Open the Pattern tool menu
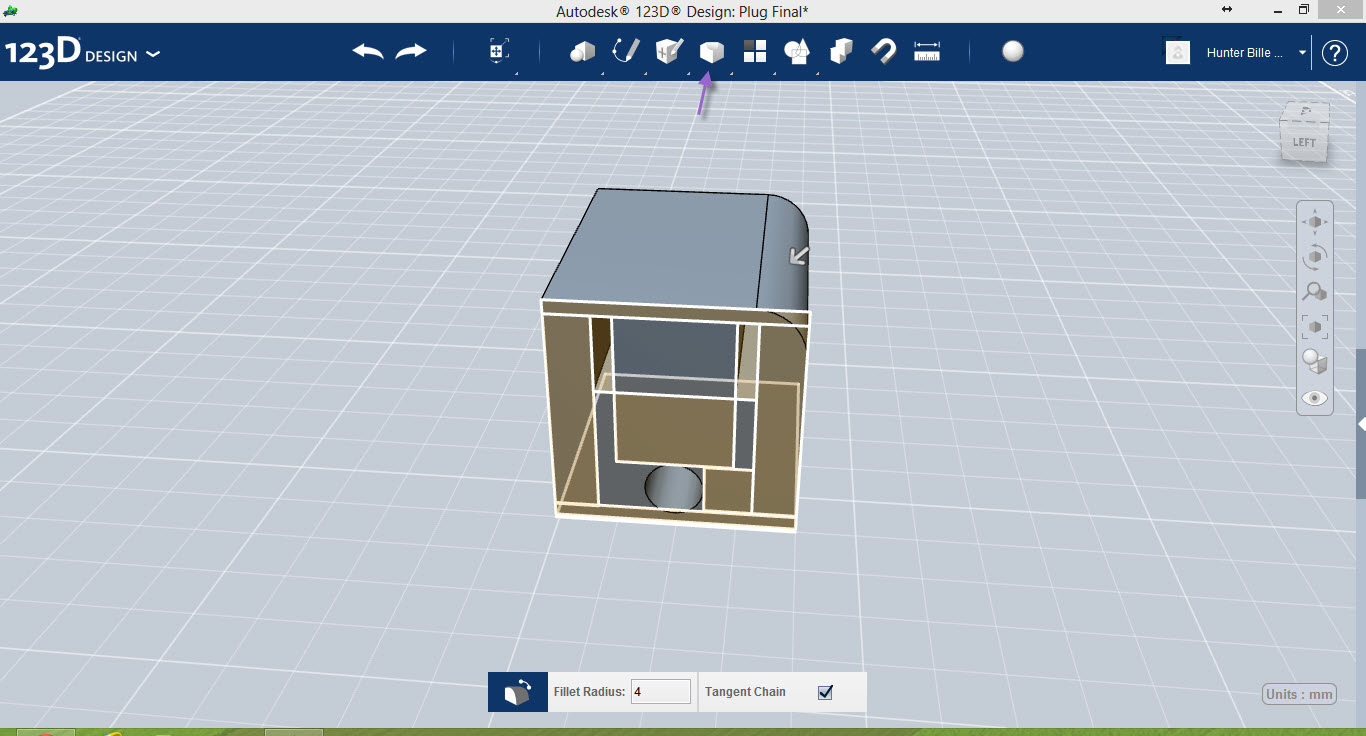Screen dimensions: 1366x736 tap(754, 52)
